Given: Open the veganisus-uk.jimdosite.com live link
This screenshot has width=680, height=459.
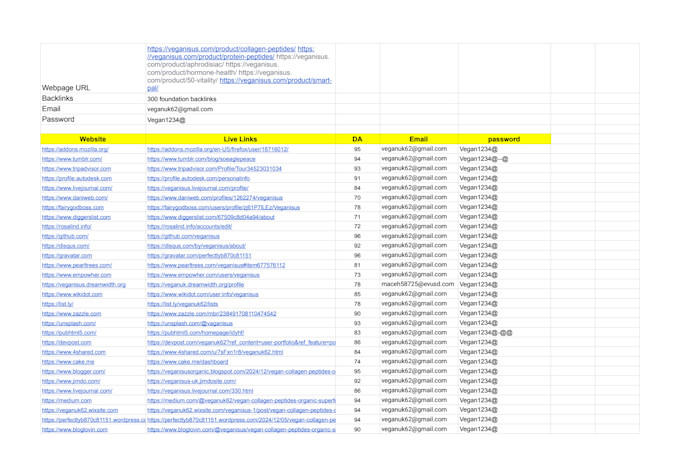Looking at the screenshot, I should [192, 381].
